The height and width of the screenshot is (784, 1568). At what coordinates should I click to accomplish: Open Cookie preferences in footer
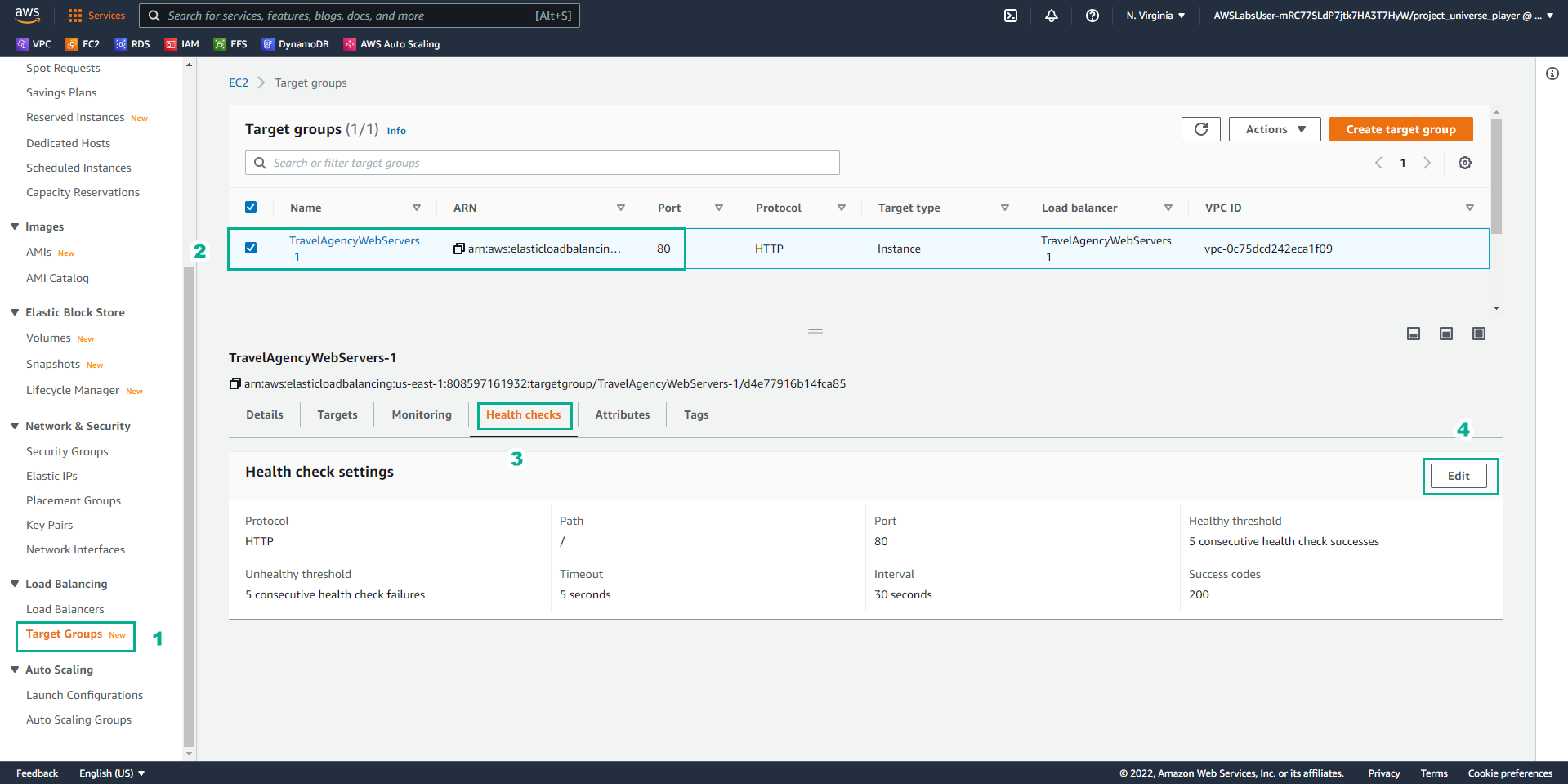1510,773
